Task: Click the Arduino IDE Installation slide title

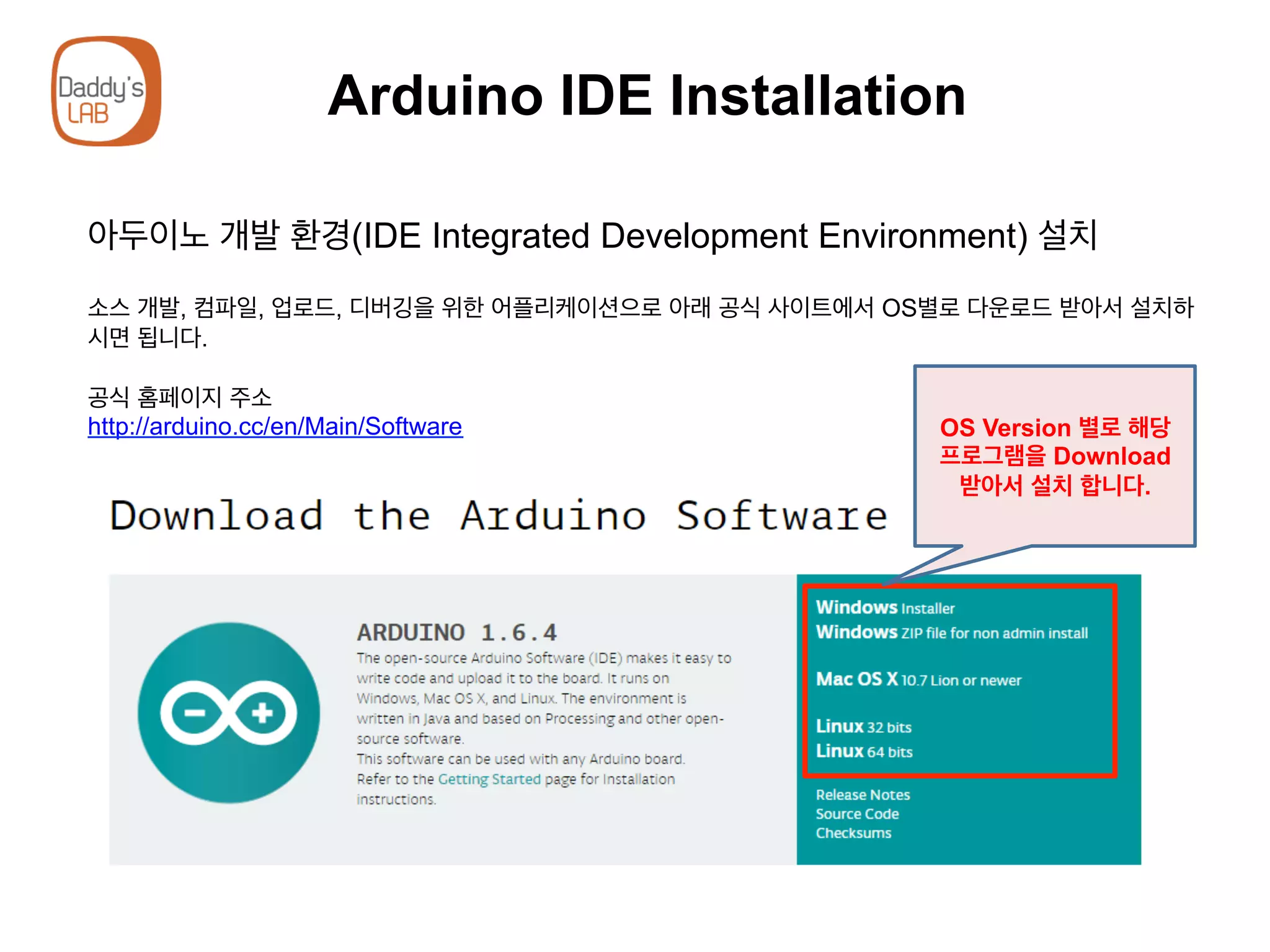Action: [x=646, y=95]
